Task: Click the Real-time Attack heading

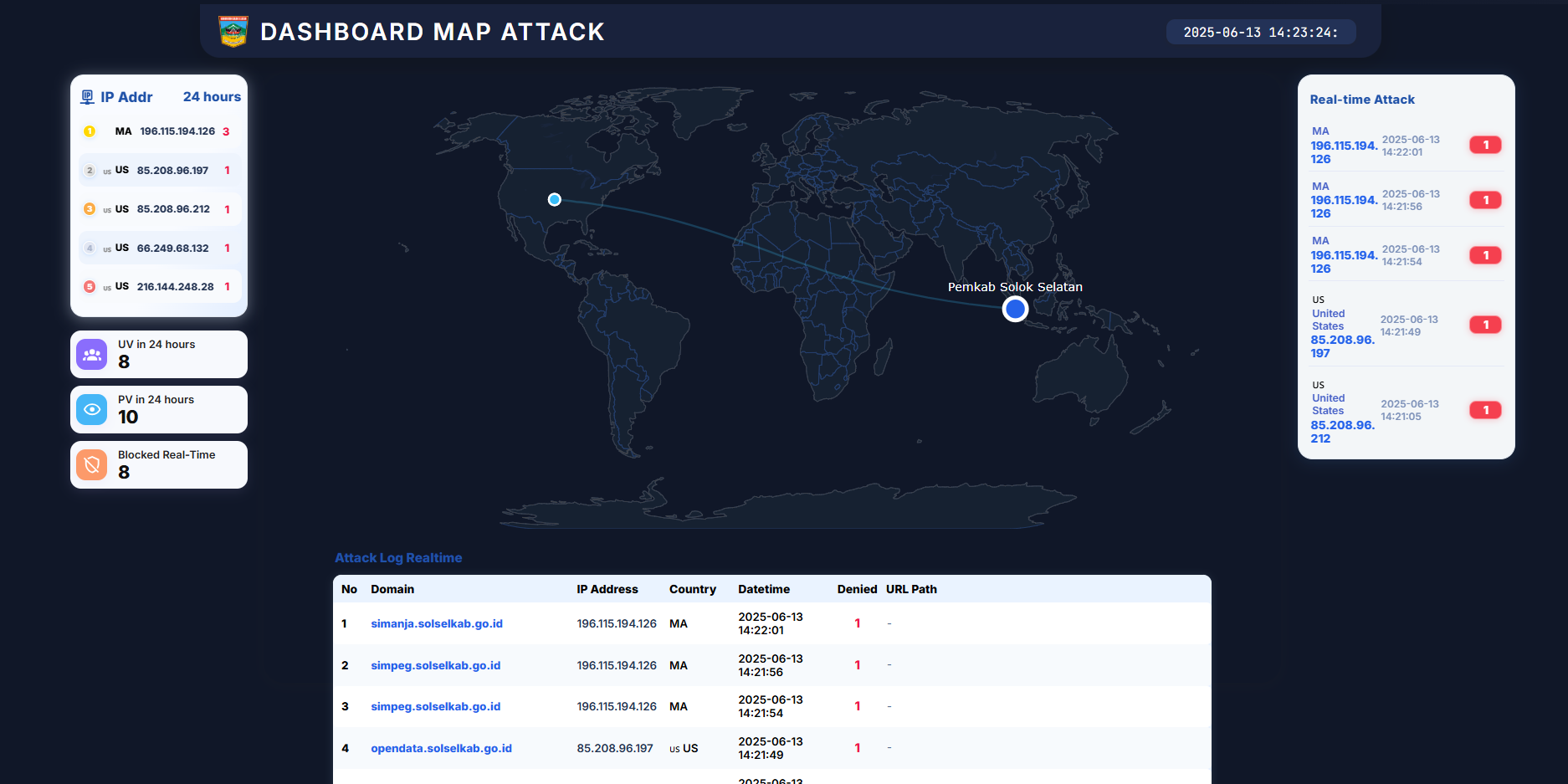Action: 1362,100
